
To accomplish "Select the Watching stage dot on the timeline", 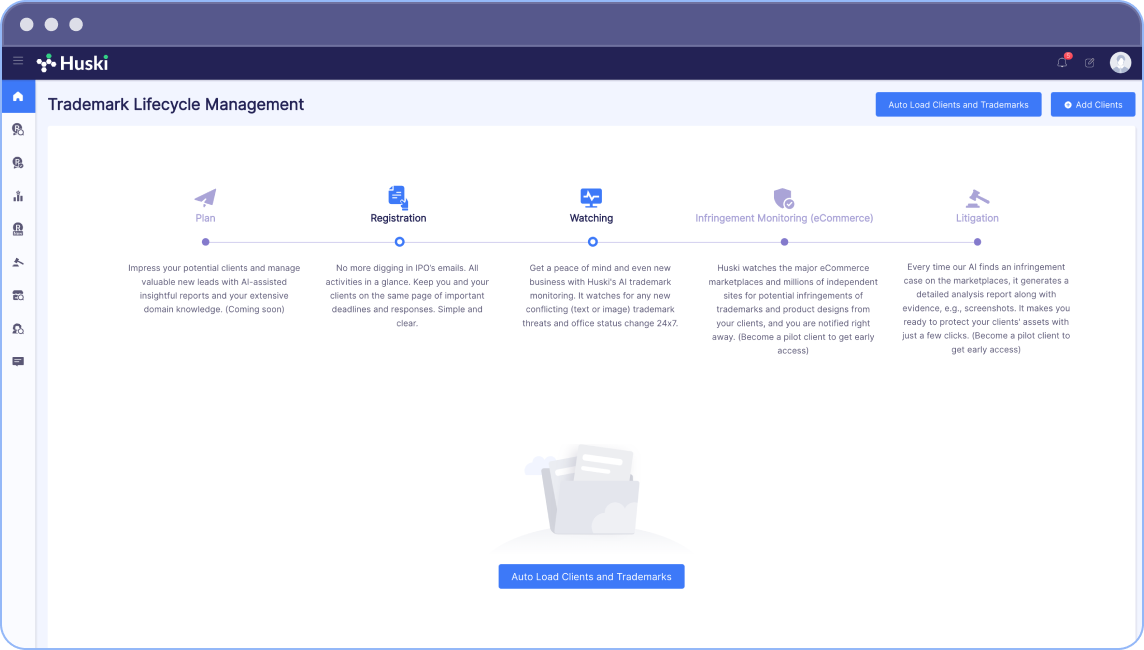I will [x=591, y=241].
